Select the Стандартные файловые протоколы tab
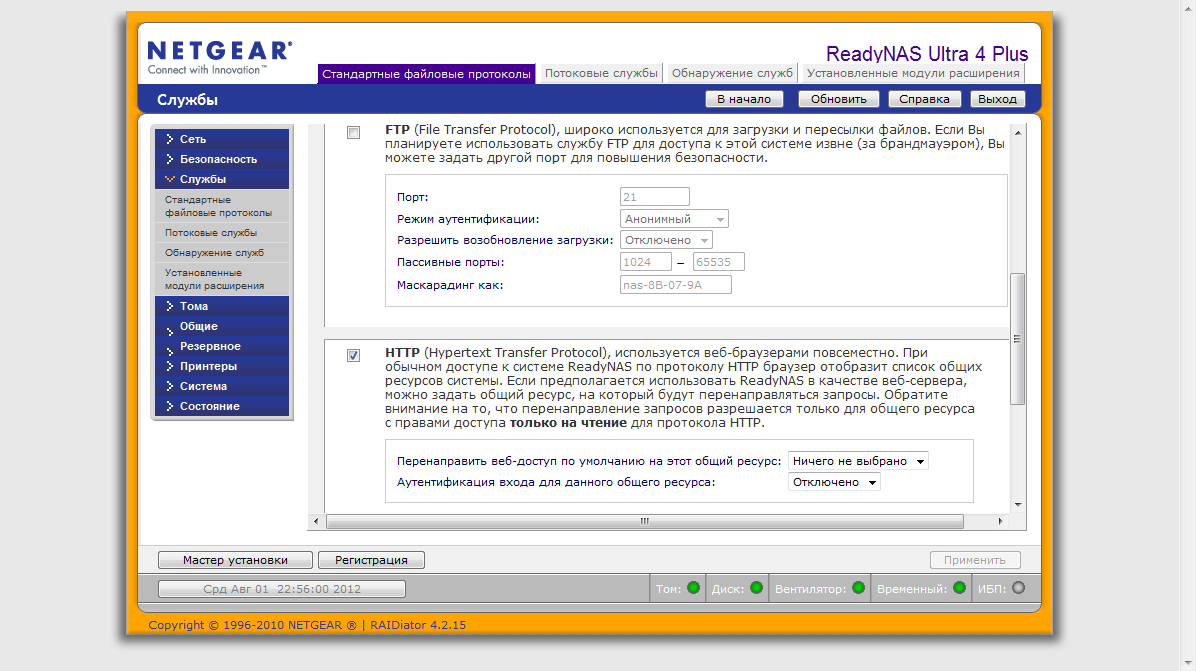 [426, 74]
